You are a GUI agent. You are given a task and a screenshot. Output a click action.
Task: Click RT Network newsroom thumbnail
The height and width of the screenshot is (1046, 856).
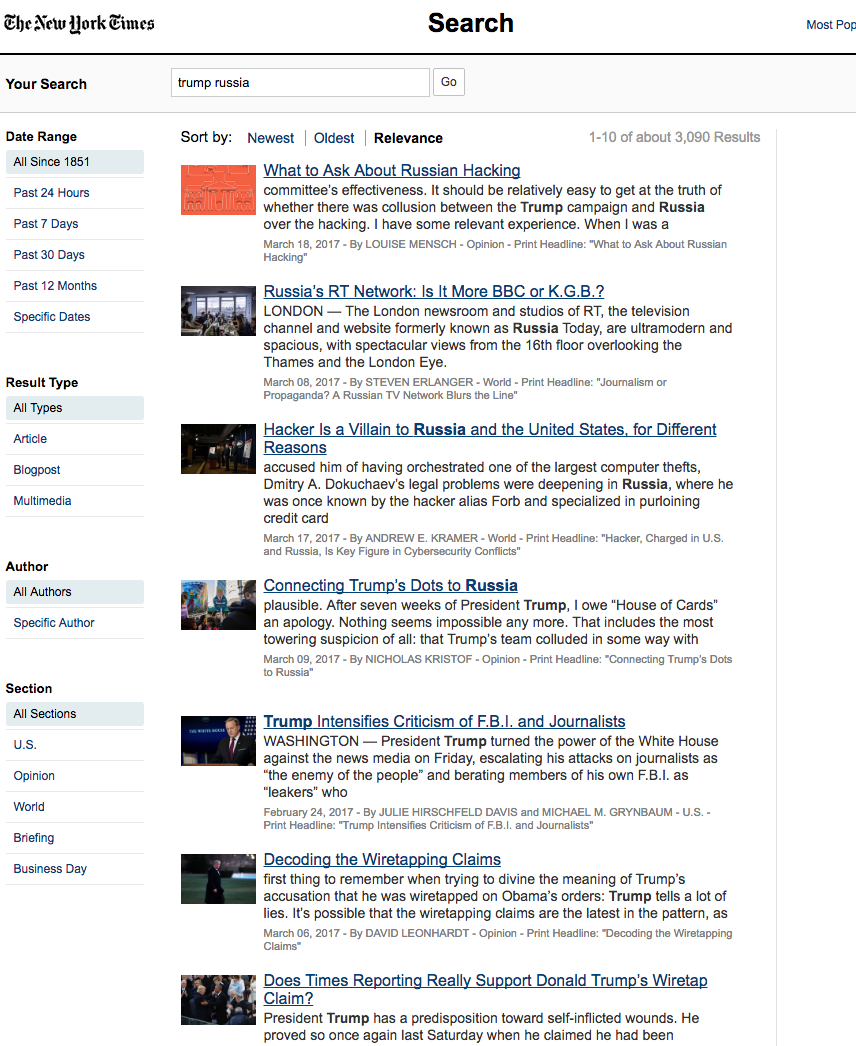[x=218, y=311]
